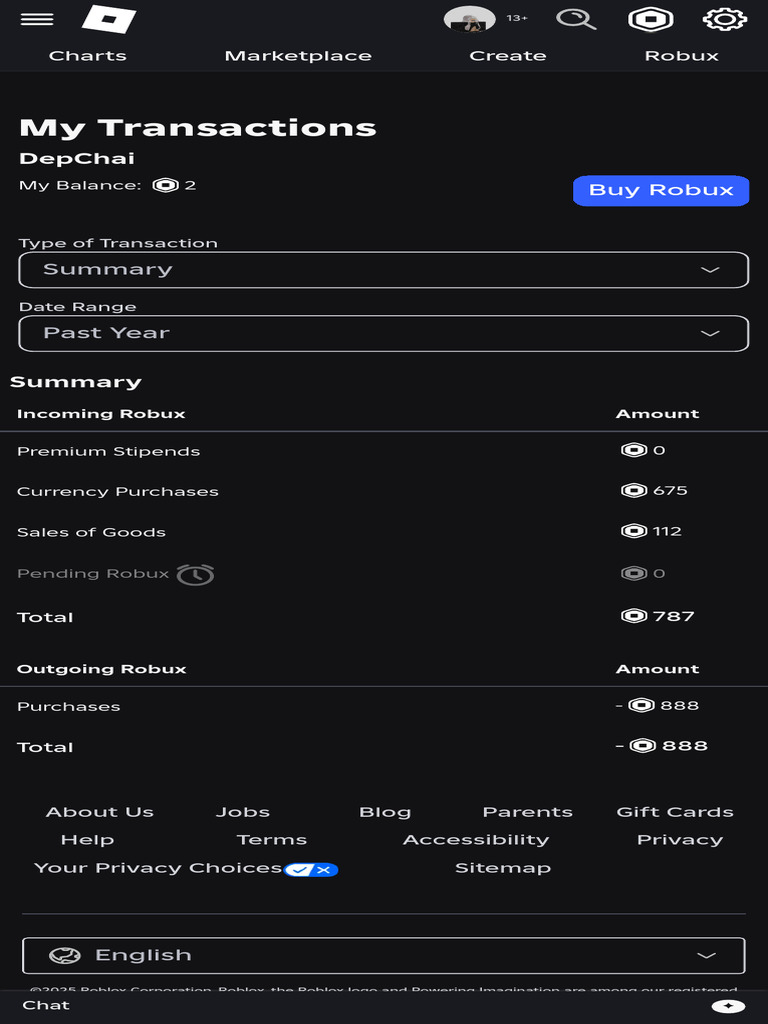
Task: Open About Us footer link
Action: 100,812
